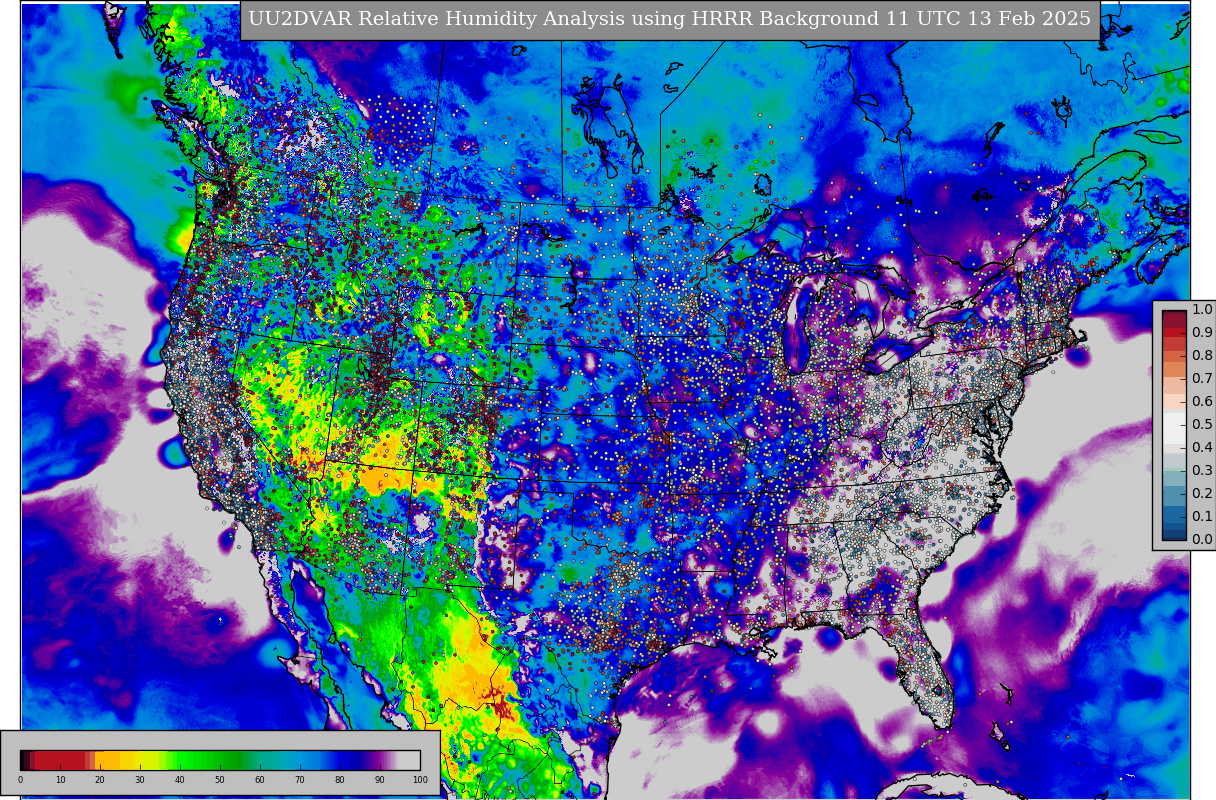This screenshot has height=800, width=1216.
Task: Click the 0.8 label on right colorbar
Action: point(1202,355)
